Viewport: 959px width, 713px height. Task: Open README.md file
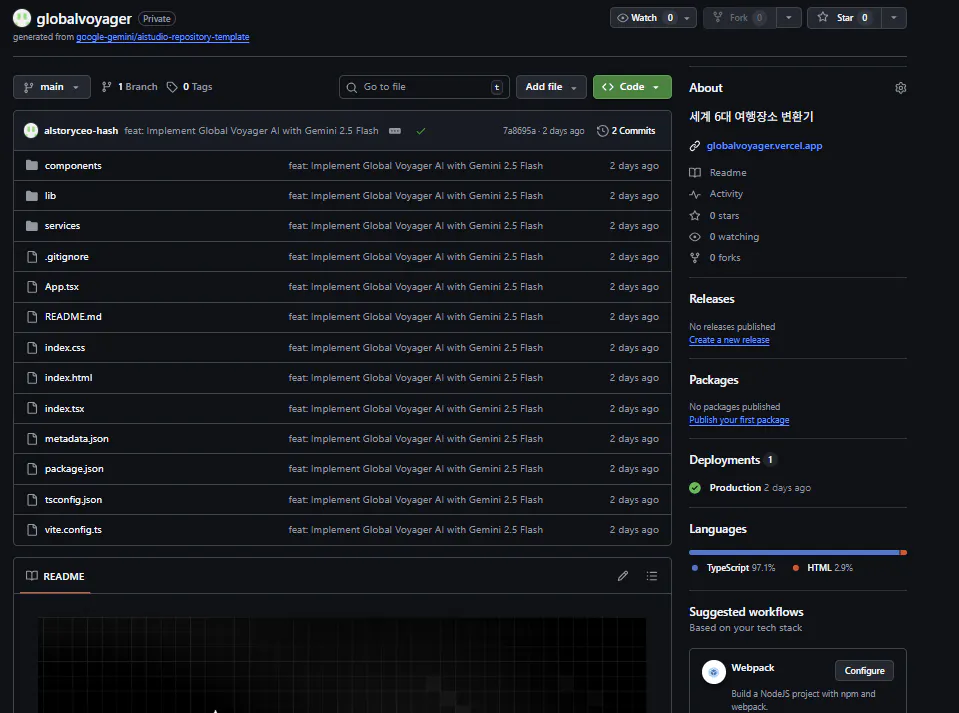73,317
